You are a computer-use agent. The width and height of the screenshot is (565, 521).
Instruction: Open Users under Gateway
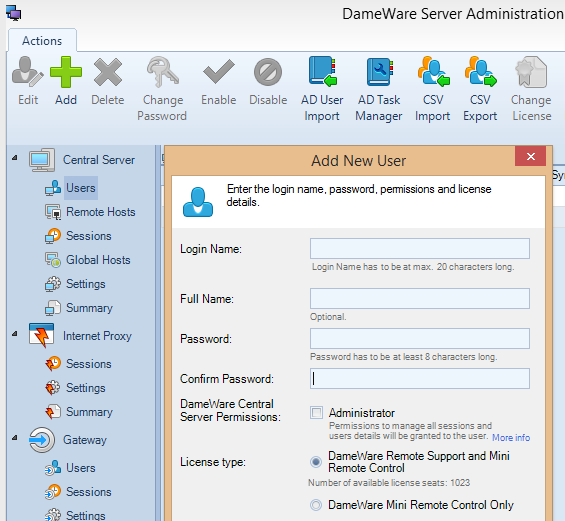point(81,468)
